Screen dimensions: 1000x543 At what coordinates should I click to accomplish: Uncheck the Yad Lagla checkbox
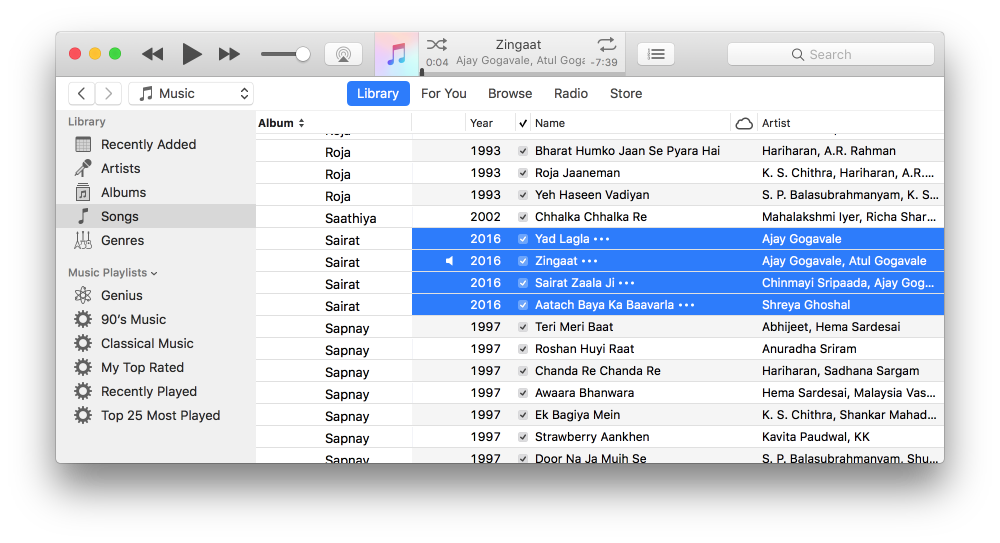[x=523, y=239]
